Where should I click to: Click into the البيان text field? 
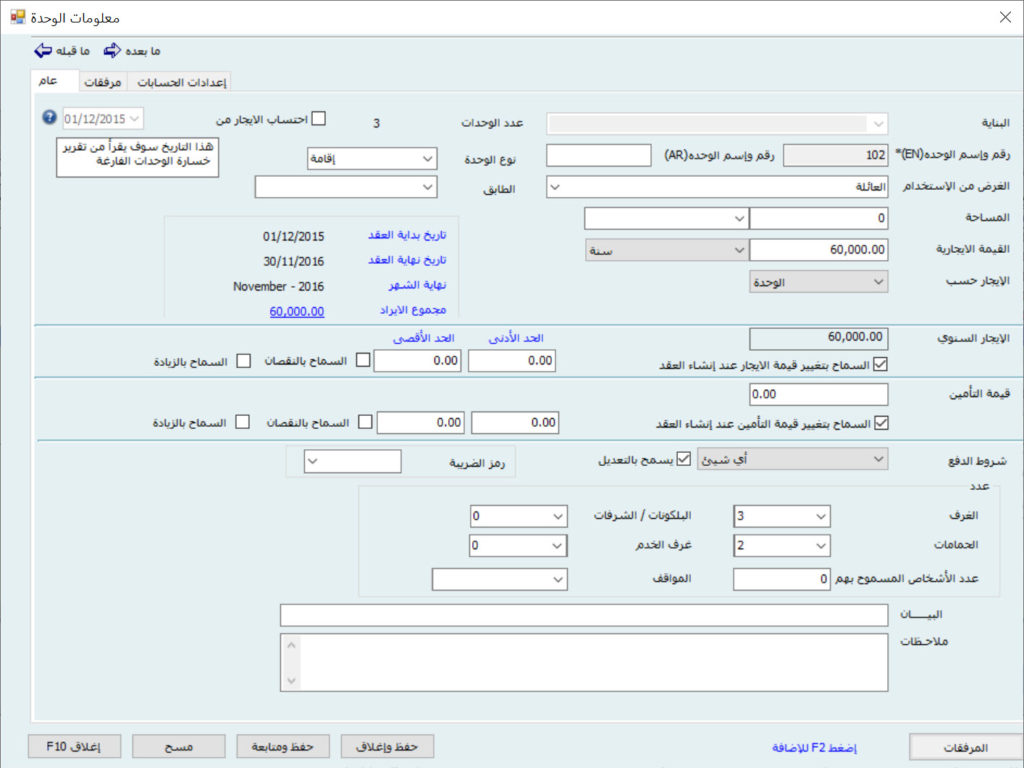click(x=584, y=614)
